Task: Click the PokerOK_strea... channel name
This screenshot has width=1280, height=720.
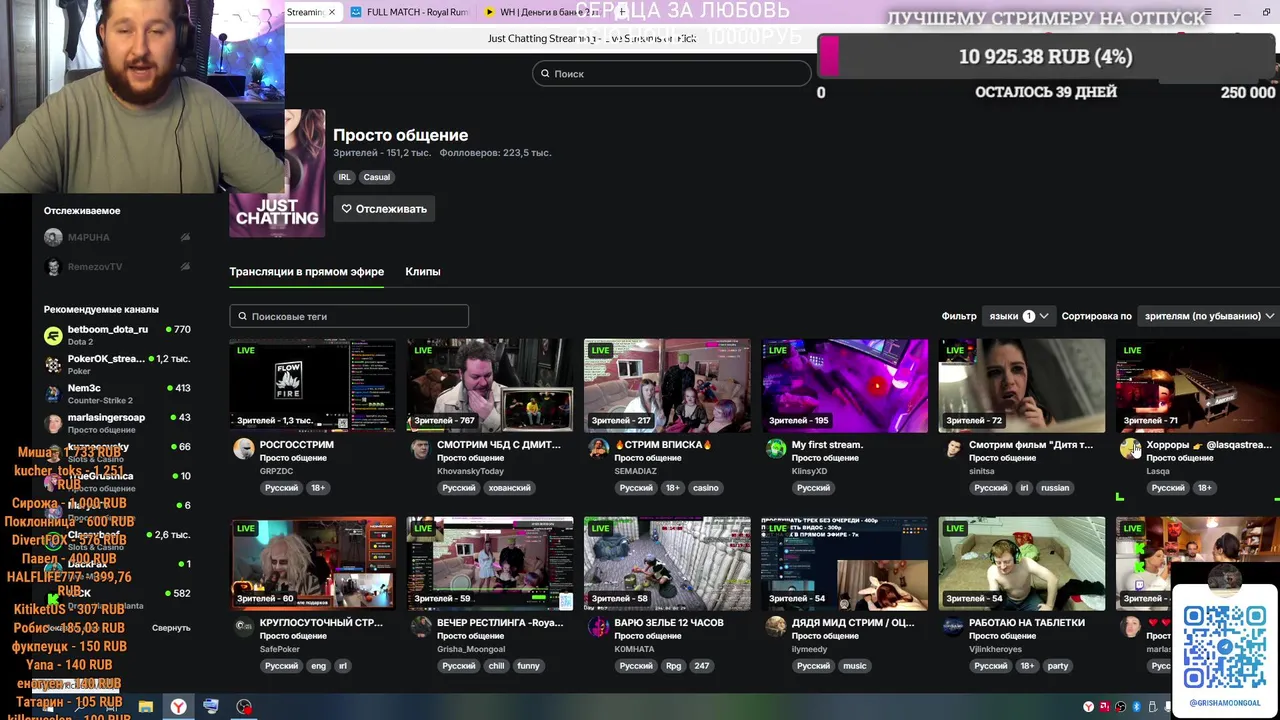Action: tap(106, 358)
